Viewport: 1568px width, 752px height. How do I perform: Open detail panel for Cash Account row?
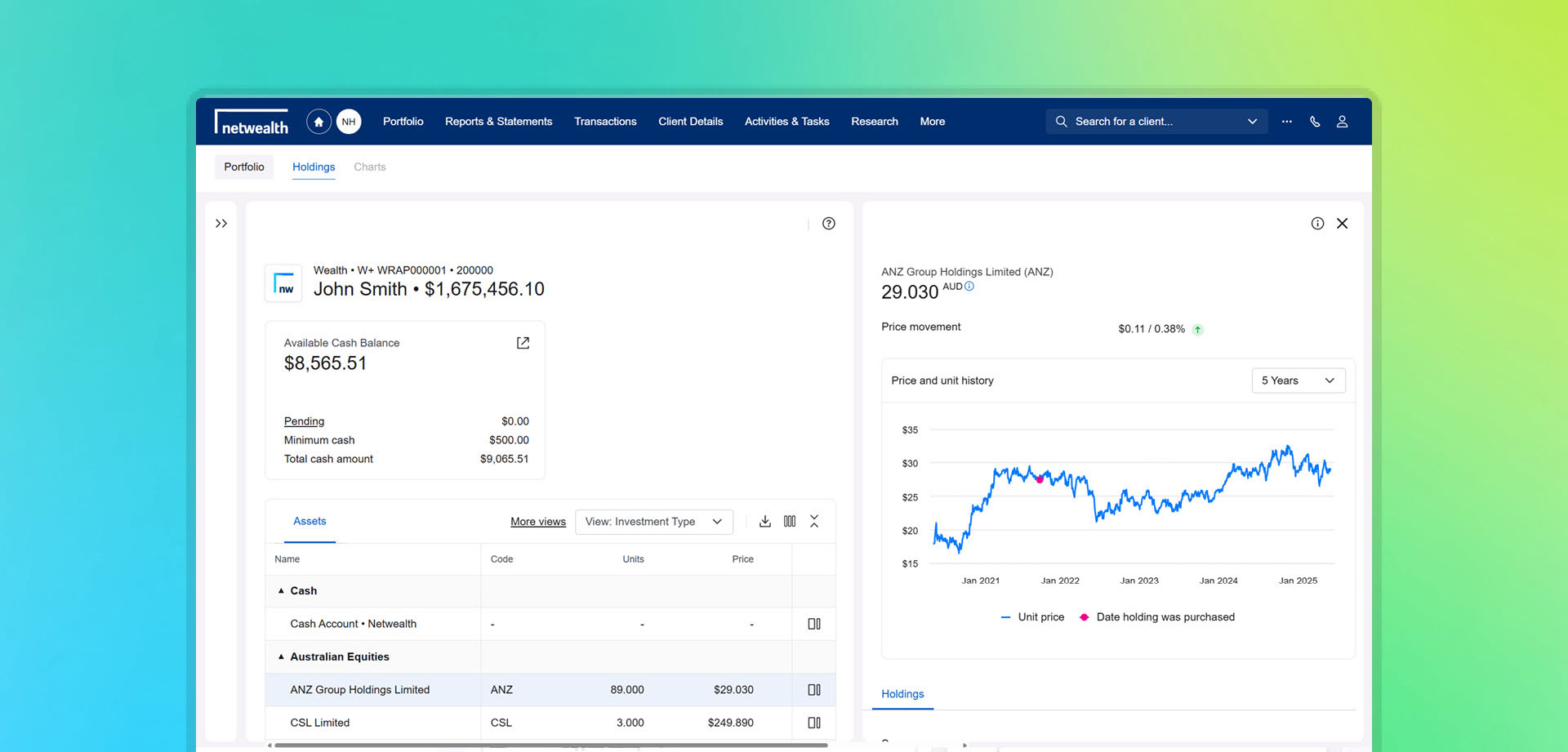tap(814, 624)
